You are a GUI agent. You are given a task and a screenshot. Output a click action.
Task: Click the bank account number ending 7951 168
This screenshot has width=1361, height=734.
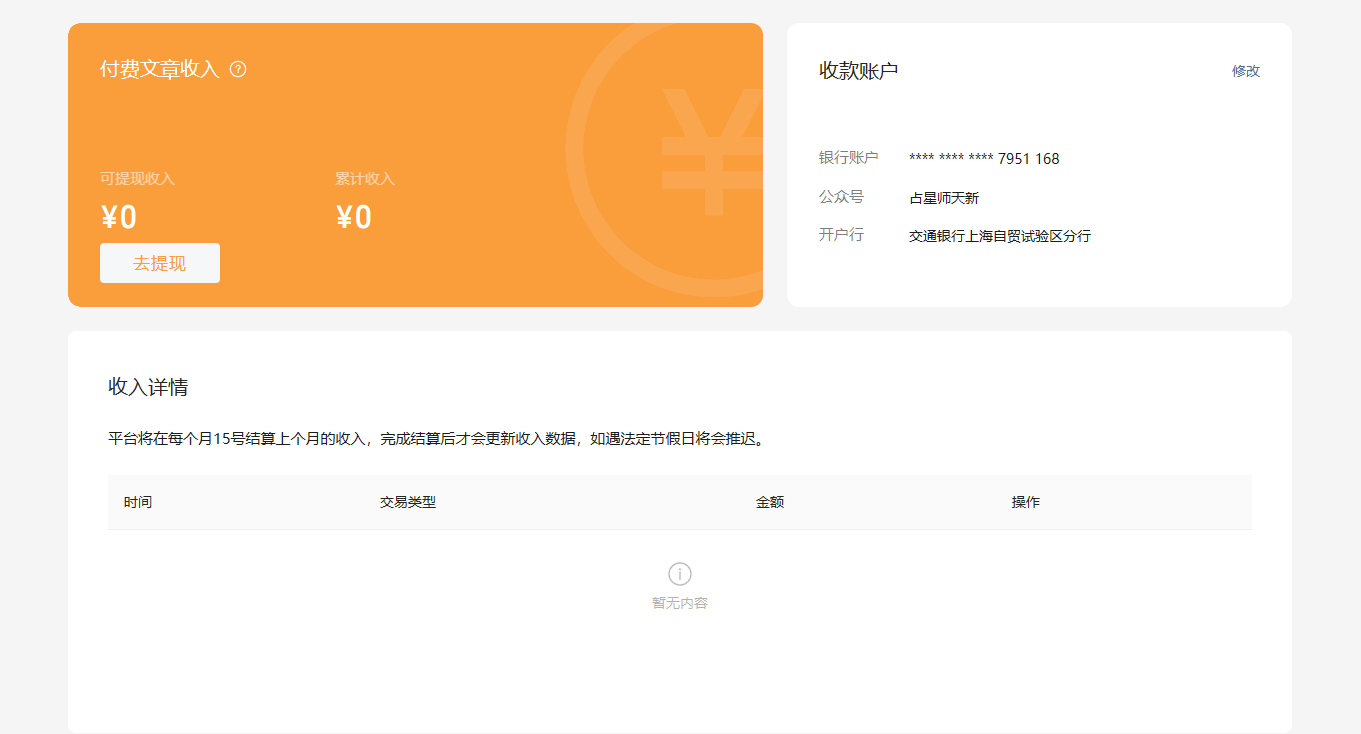984,159
